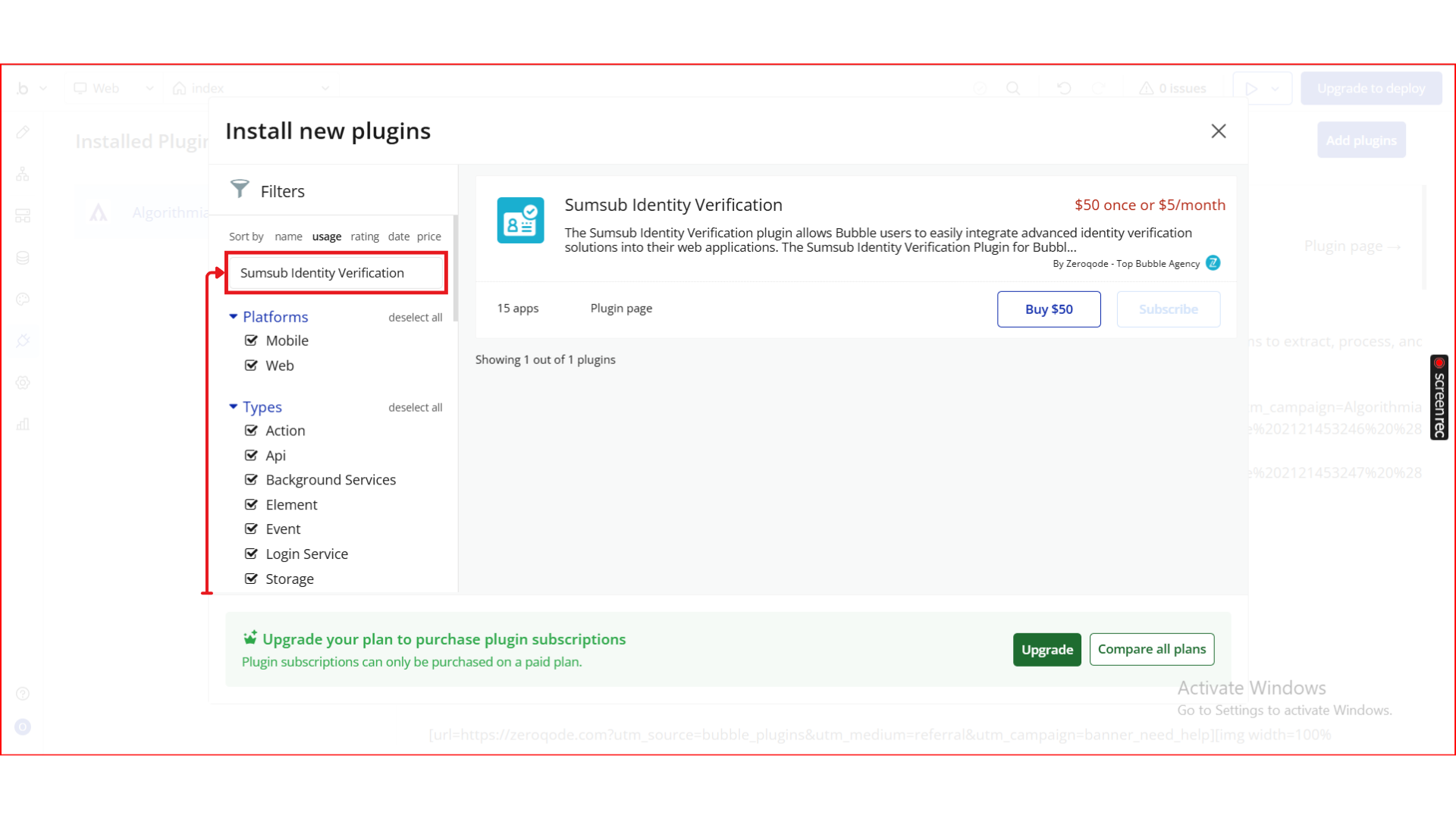Click the Buy $50 button

click(x=1048, y=309)
